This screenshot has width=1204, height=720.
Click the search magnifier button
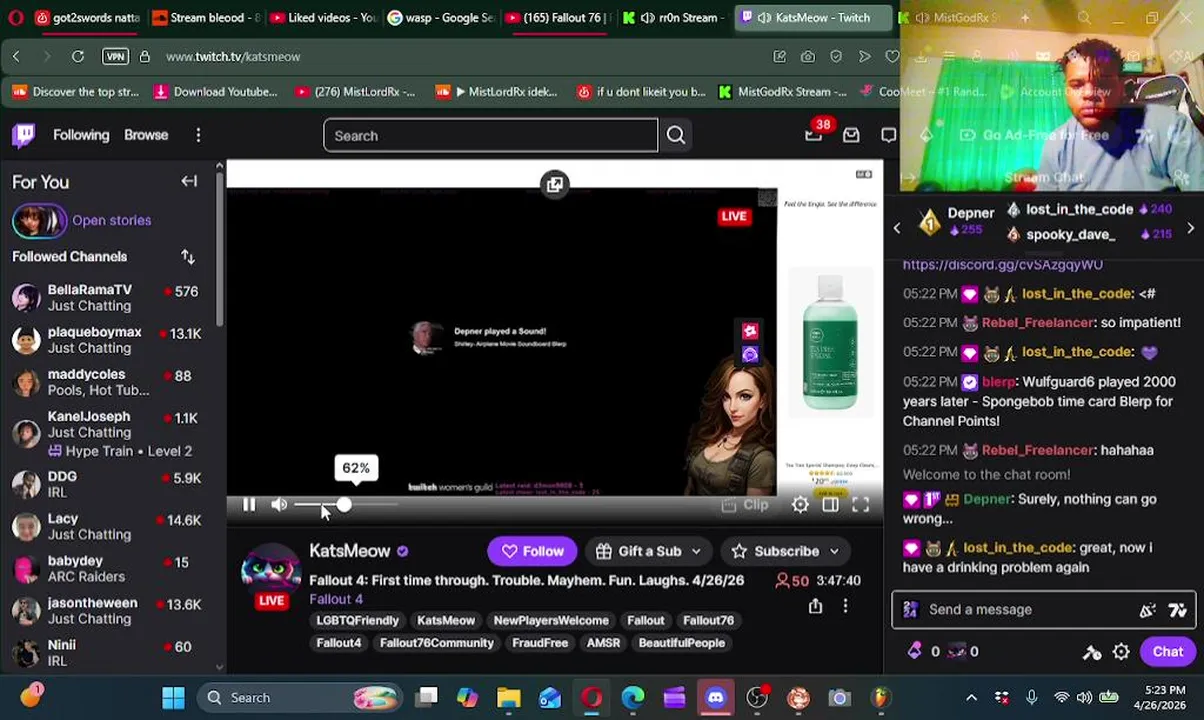coord(676,136)
